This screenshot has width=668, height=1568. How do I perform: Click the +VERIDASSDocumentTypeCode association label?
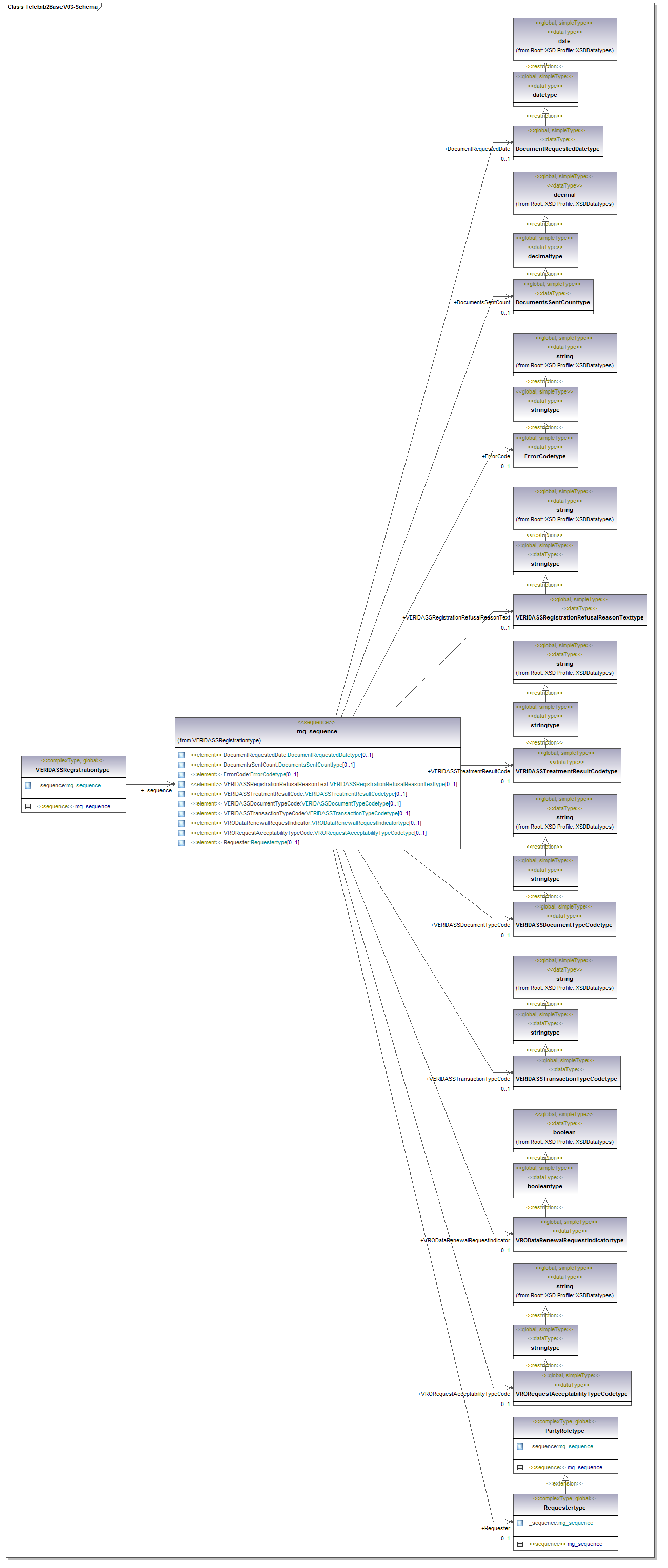tap(470, 925)
